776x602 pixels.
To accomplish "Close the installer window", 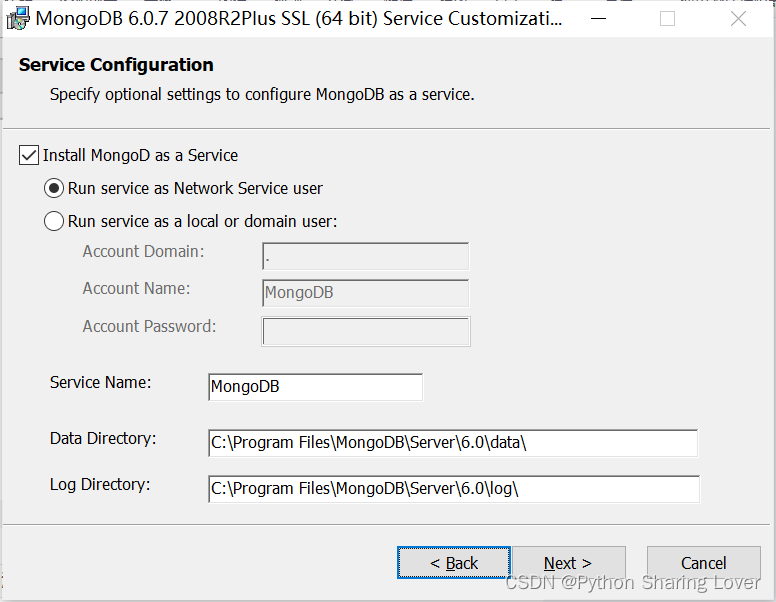I will (x=738, y=19).
